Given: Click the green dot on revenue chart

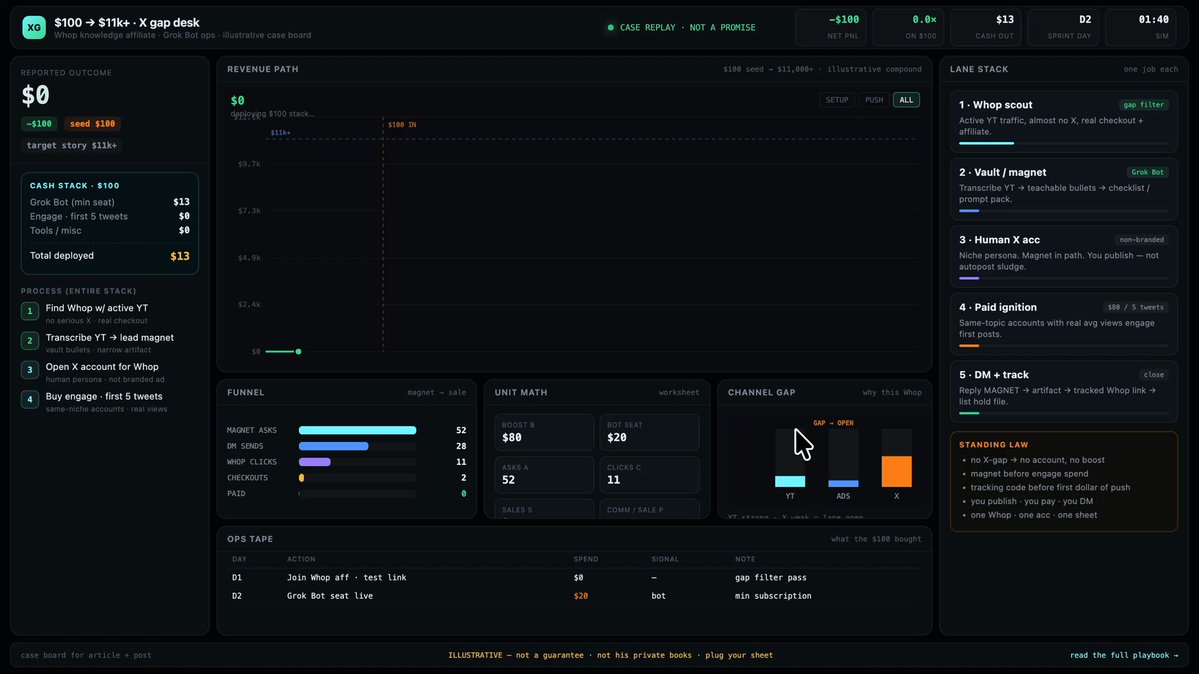Looking at the screenshot, I should (x=298, y=352).
